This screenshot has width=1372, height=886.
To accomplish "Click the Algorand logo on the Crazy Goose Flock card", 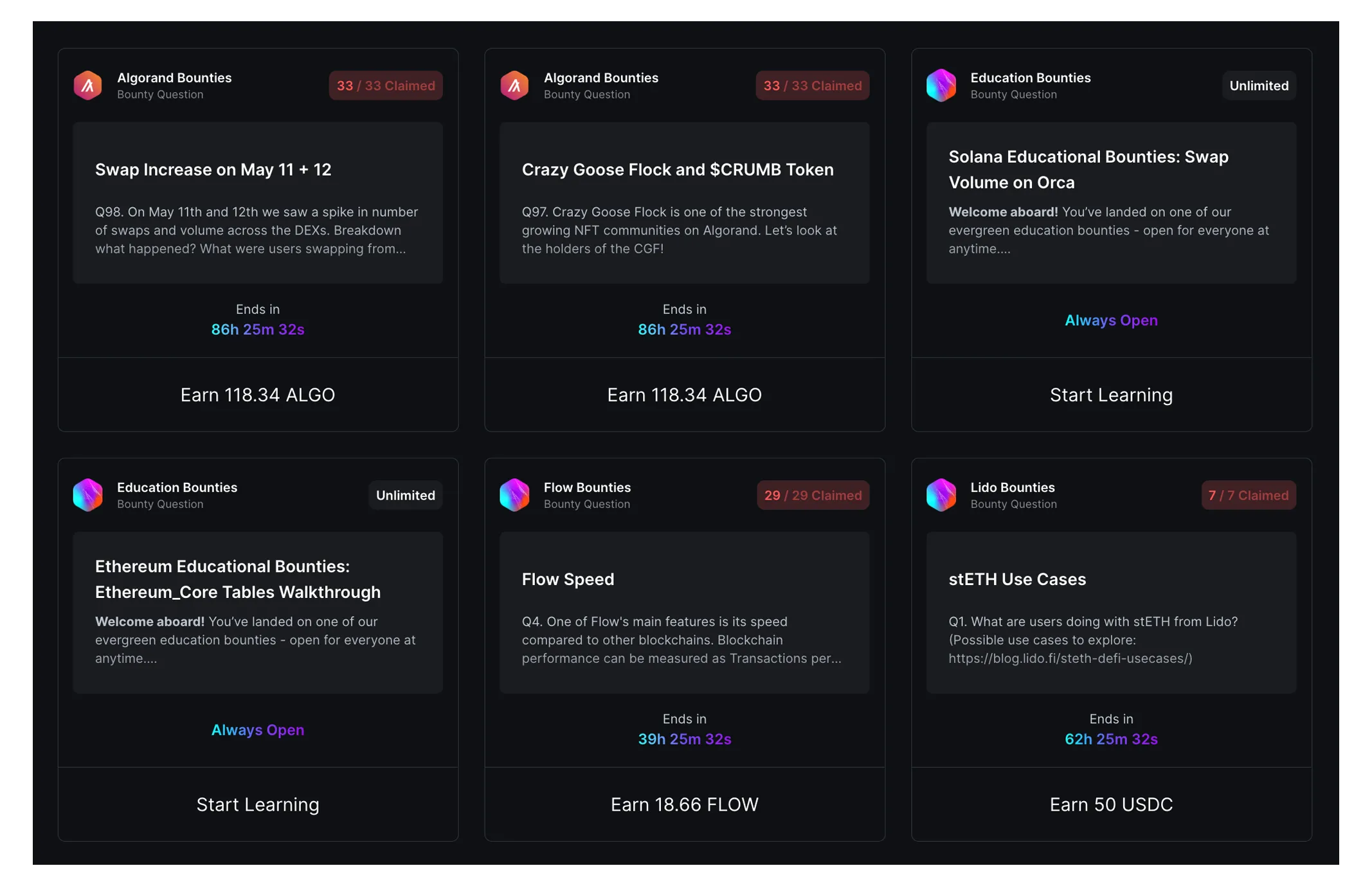I will tap(514, 86).
